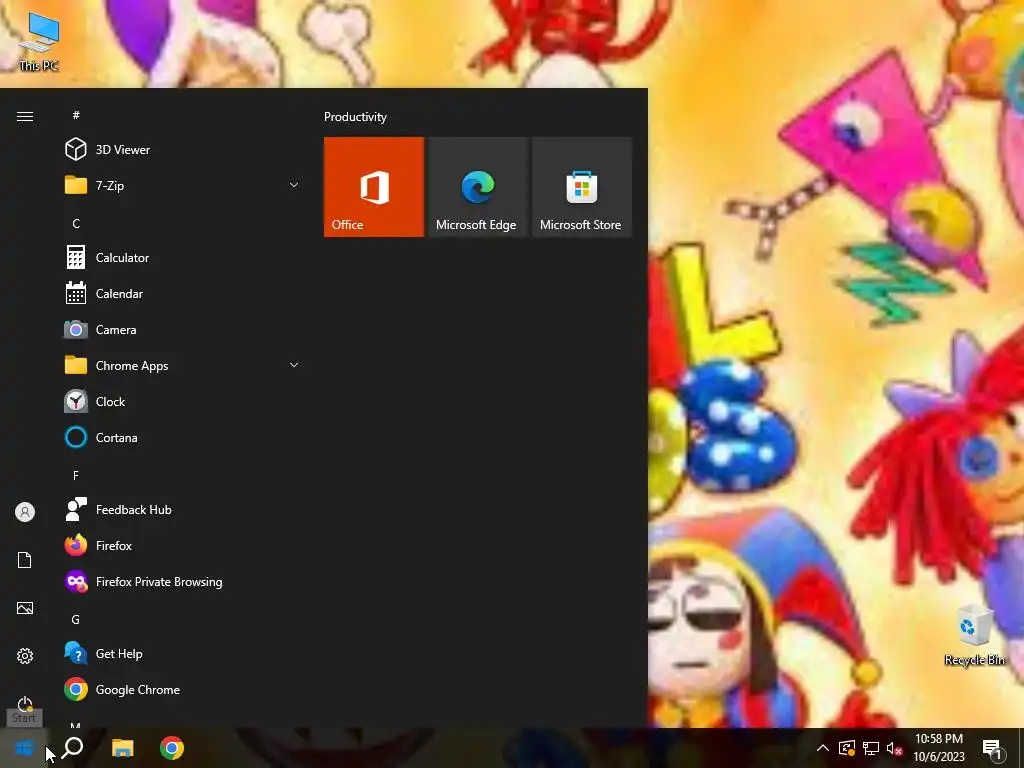The height and width of the screenshot is (768, 1024).
Task: Open Pictures from the Start sidebar
Action: (x=25, y=608)
